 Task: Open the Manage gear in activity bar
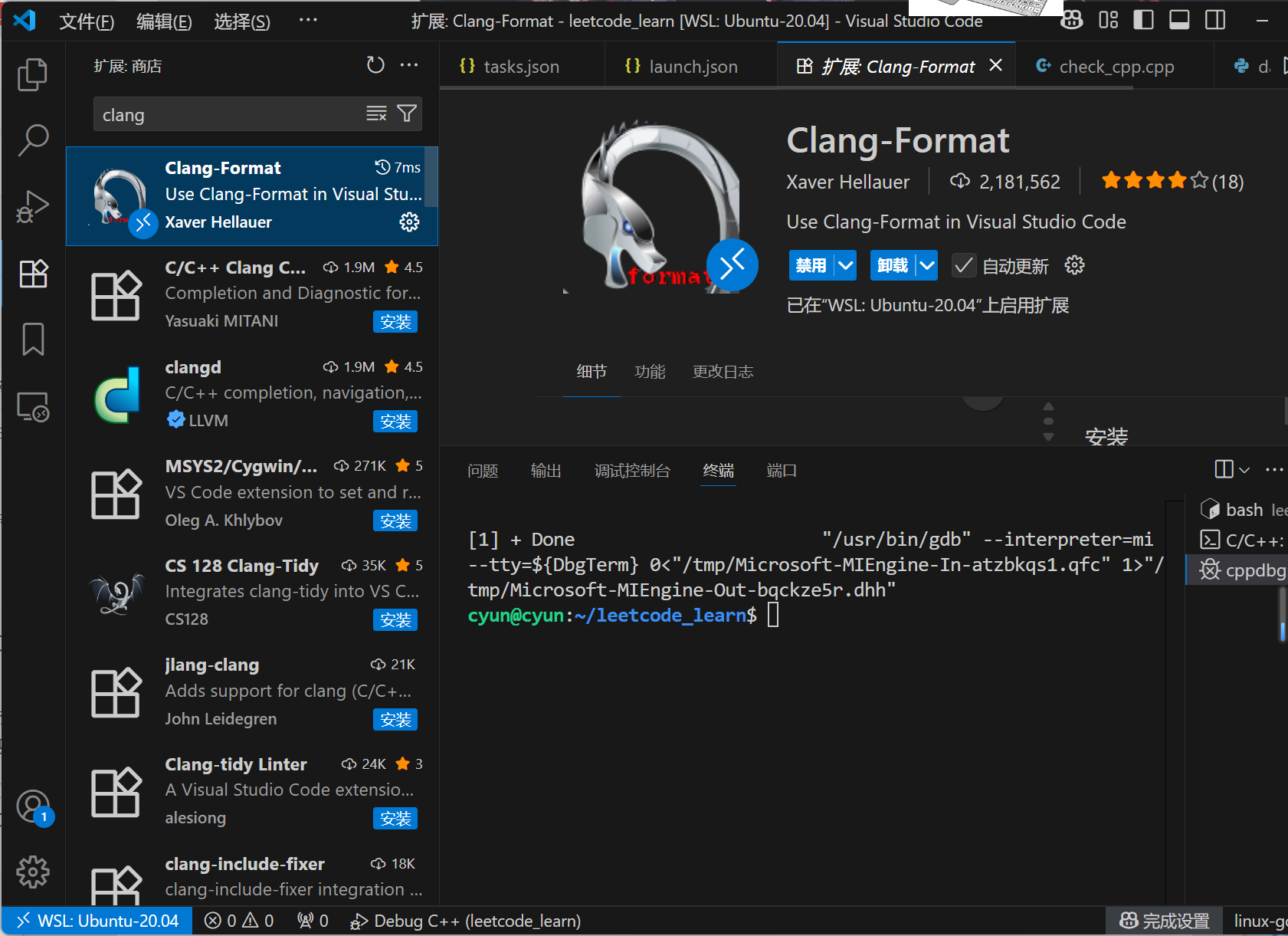33,872
